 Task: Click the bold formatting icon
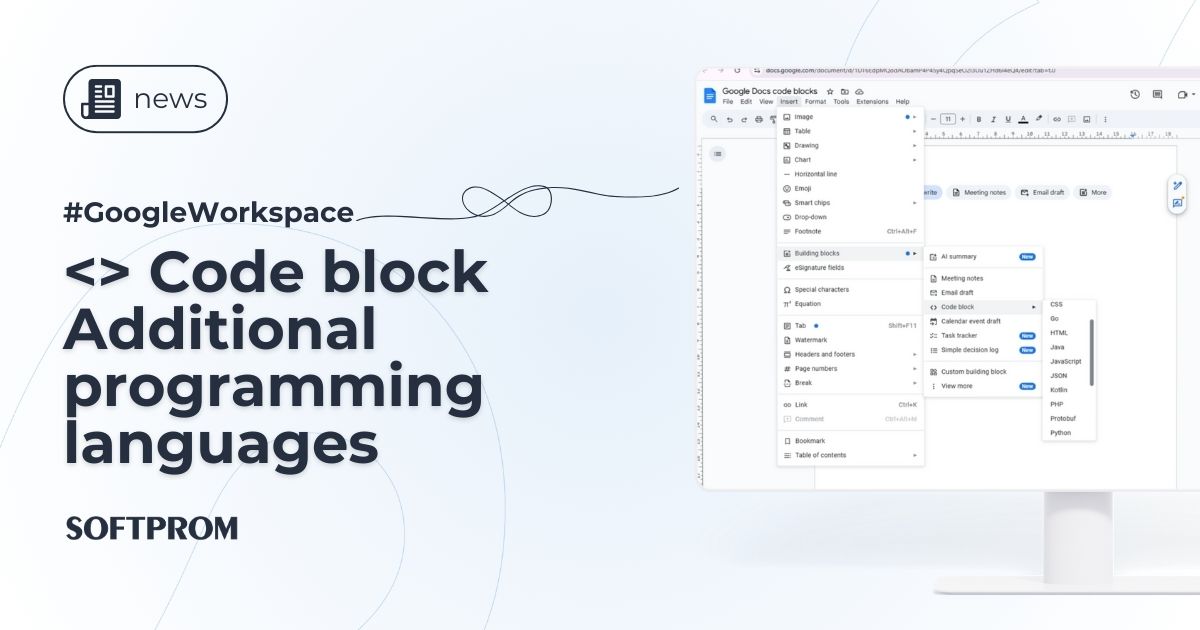[978, 119]
